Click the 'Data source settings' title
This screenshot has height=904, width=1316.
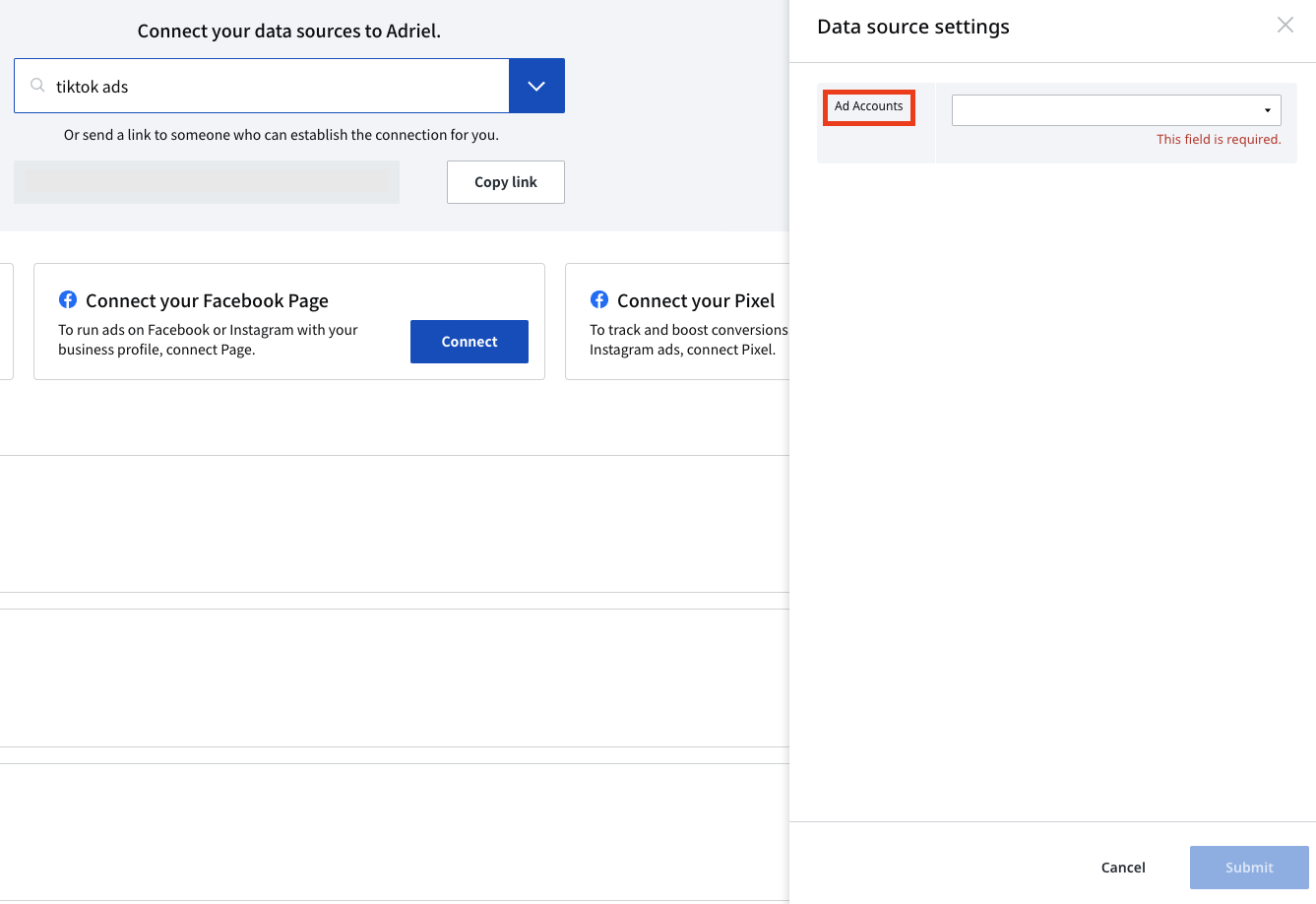(913, 27)
